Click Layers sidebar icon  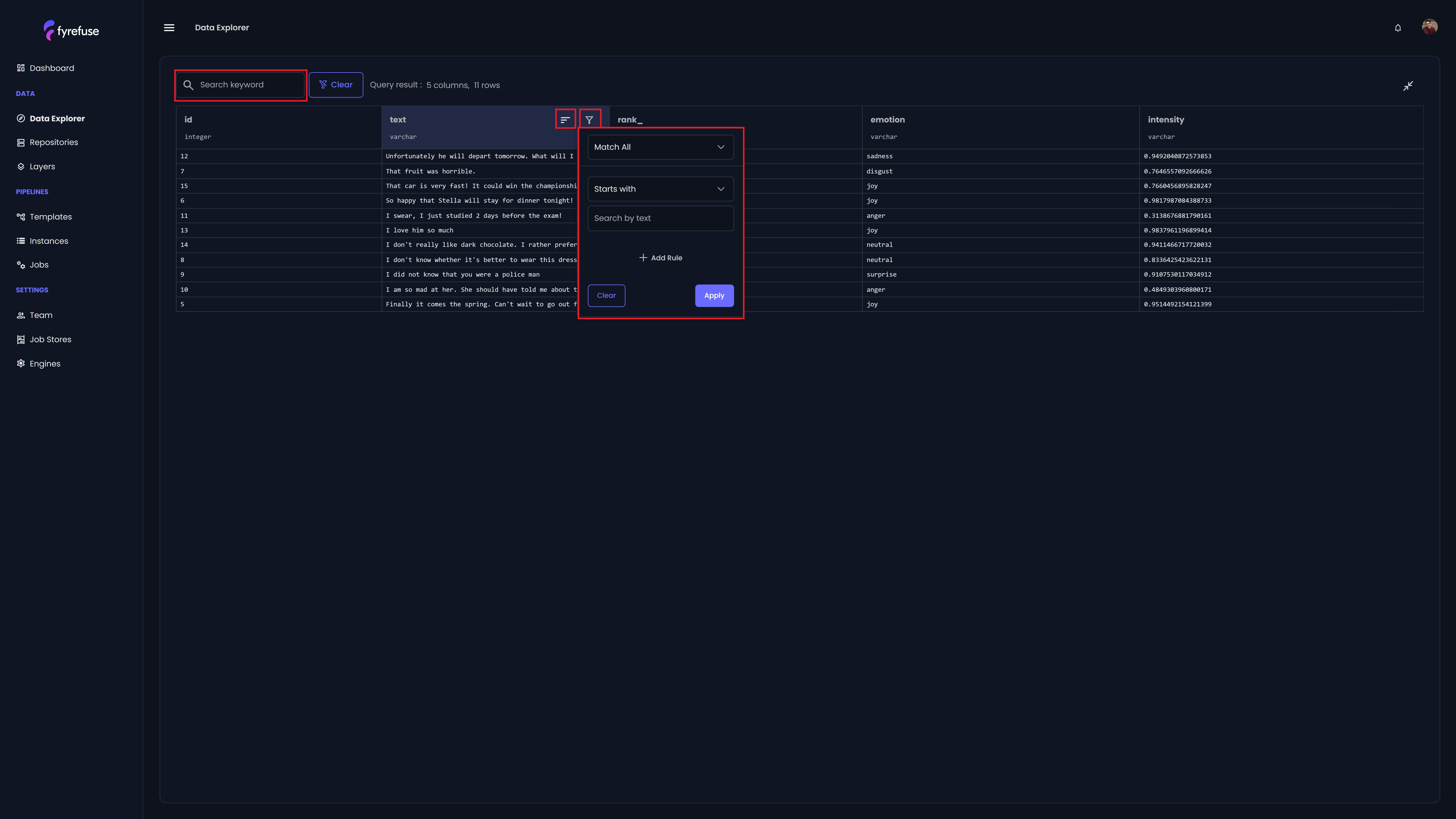tap(21, 167)
